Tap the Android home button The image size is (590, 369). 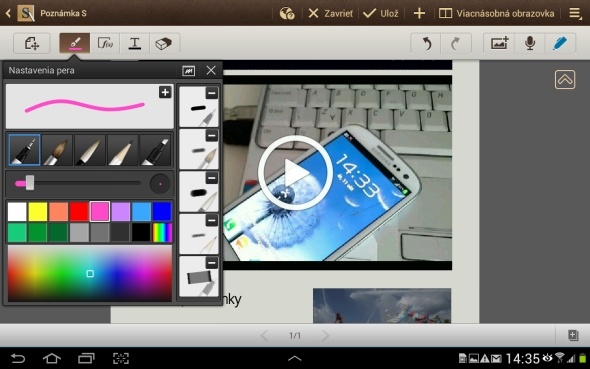click(x=52, y=358)
